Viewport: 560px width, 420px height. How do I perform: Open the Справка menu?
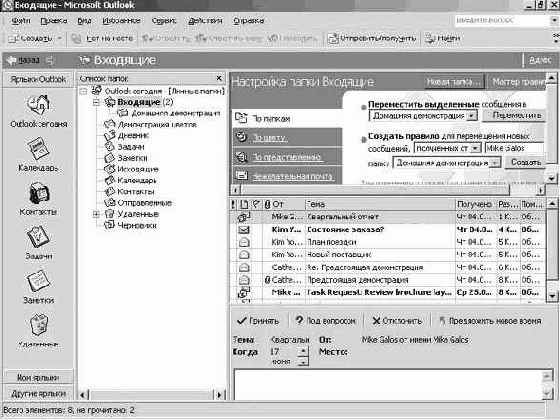tap(248, 21)
